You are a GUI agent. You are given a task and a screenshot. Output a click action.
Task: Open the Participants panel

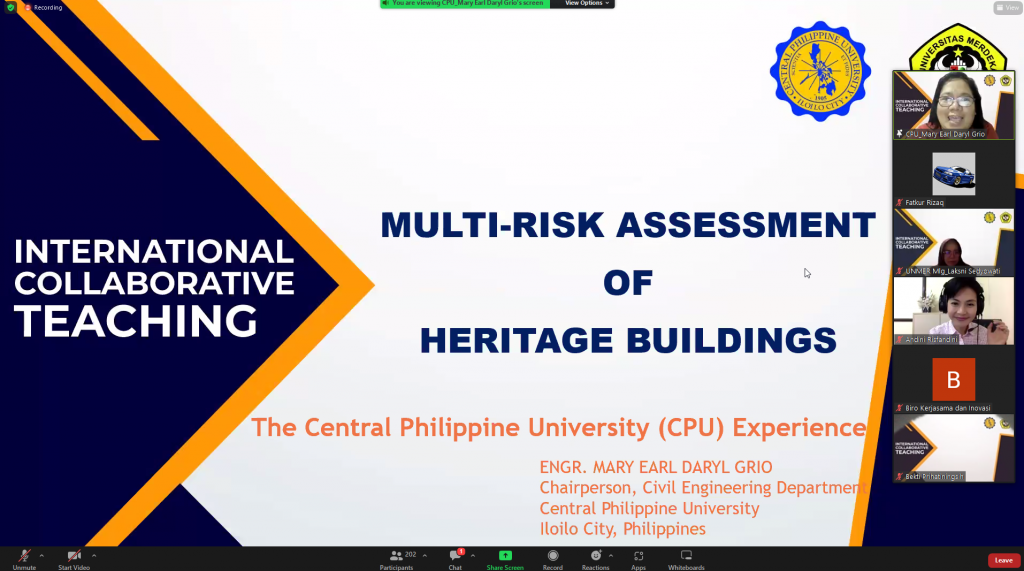coord(396,559)
